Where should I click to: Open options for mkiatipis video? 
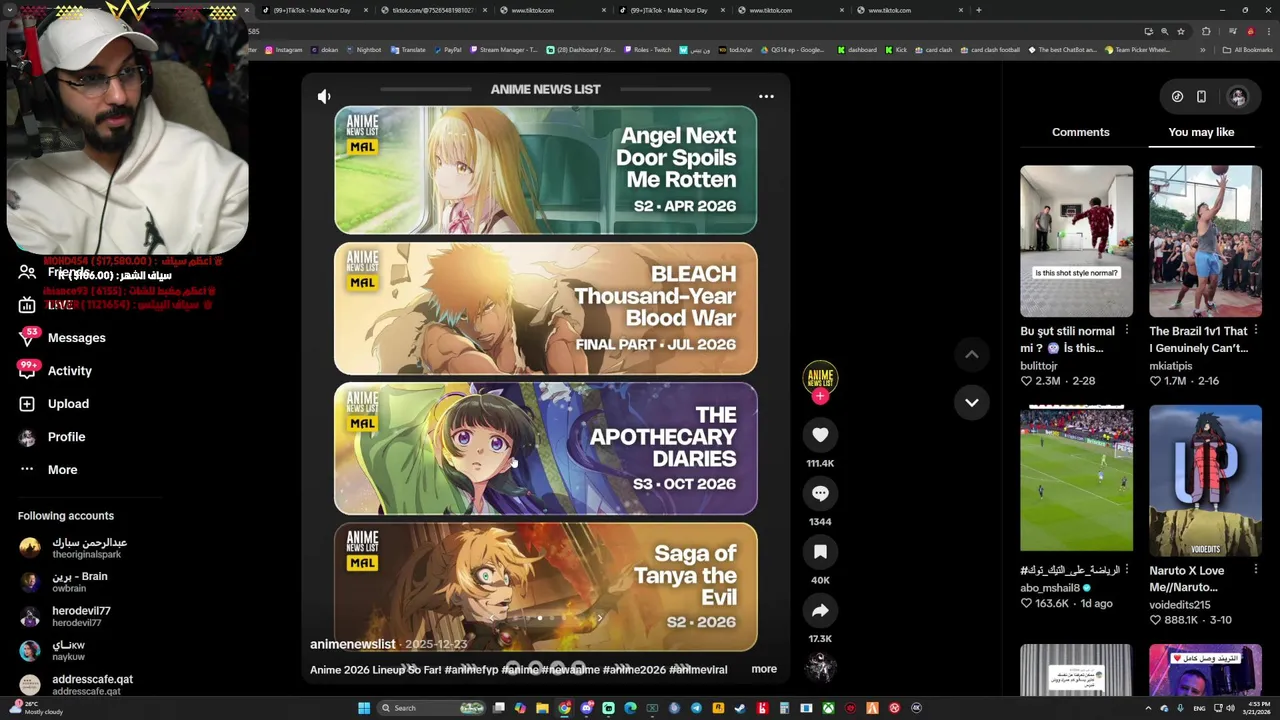coord(1256,330)
